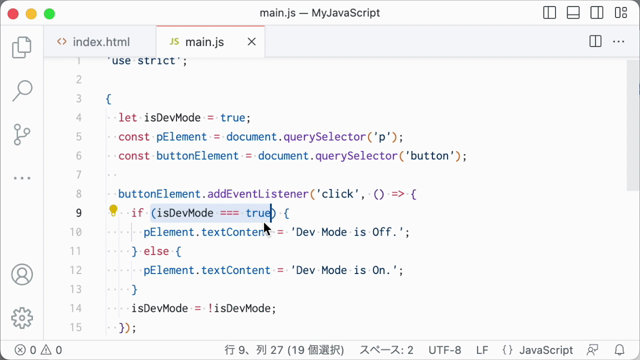Click the lightbulb code action on line 9
The width and height of the screenshot is (640, 360).
(113, 211)
